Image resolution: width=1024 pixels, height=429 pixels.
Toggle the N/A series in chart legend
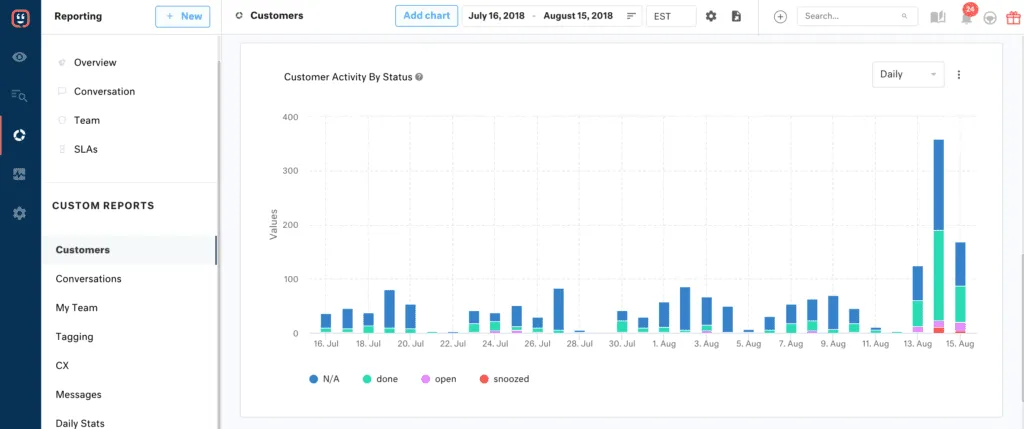(x=325, y=379)
